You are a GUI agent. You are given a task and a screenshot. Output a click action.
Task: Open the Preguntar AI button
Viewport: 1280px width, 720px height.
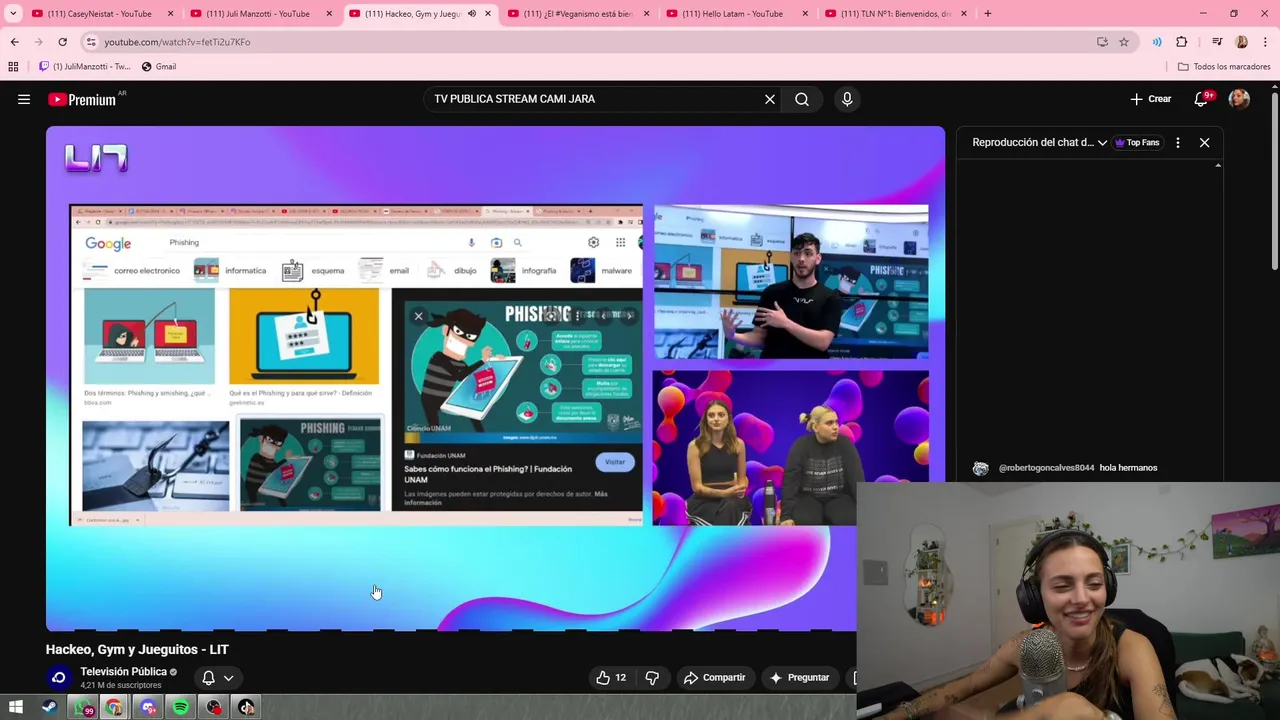tap(799, 678)
